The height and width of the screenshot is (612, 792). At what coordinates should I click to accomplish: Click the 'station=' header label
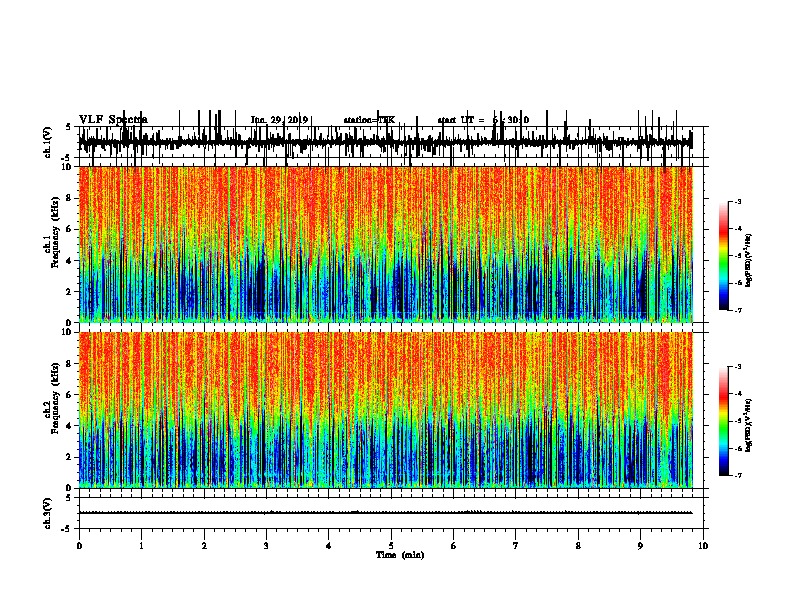coord(361,120)
